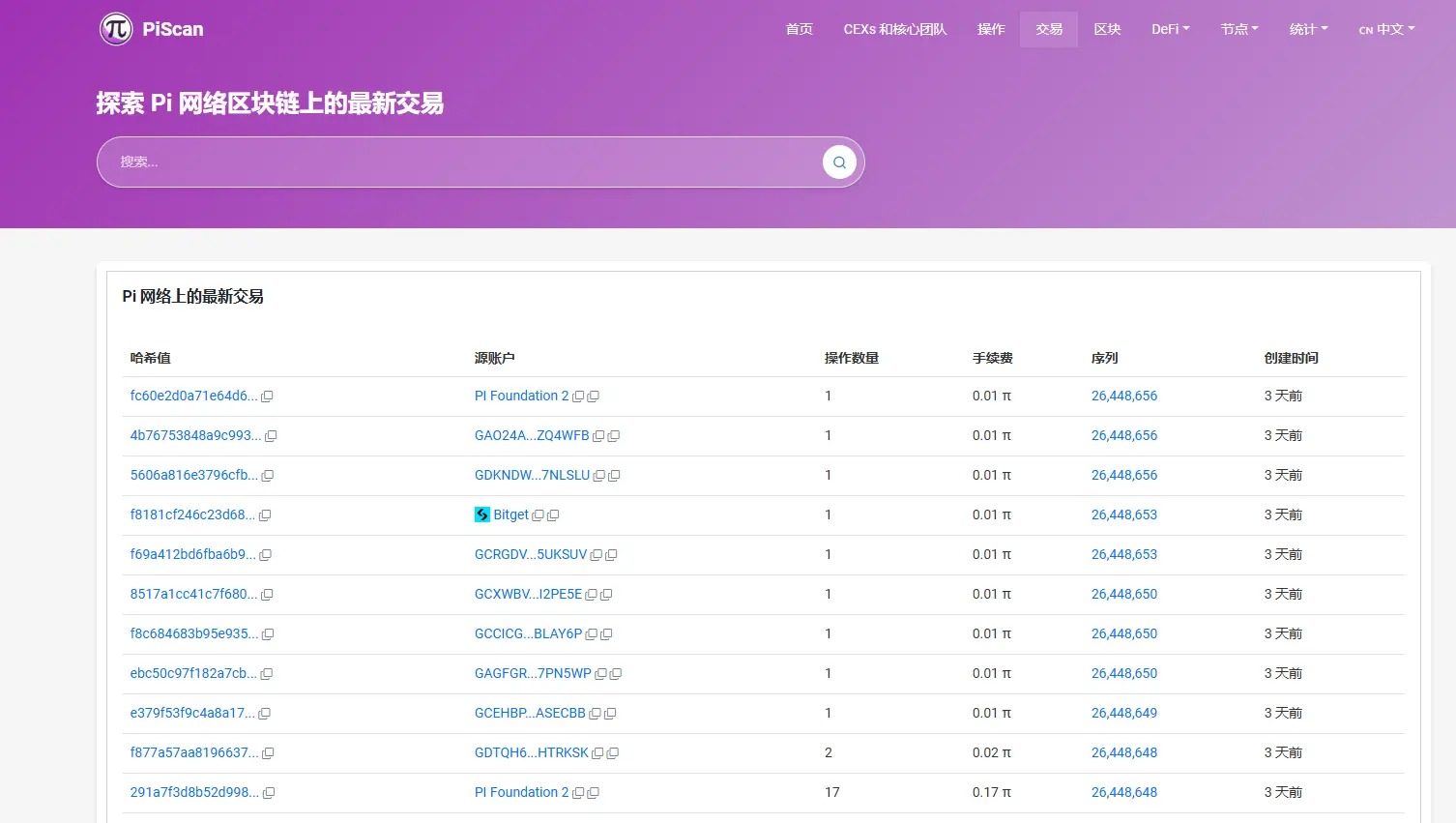The height and width of the screenshot is (823, 1456).
Task: Click the 手续费 column header
Action: (993, 358)
